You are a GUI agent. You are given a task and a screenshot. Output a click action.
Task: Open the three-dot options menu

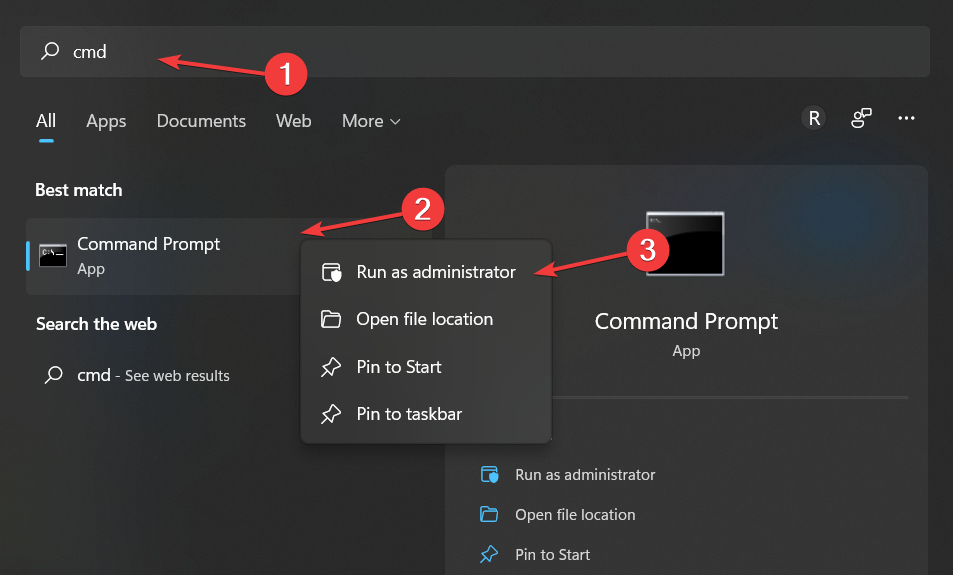tap(906, 118)
